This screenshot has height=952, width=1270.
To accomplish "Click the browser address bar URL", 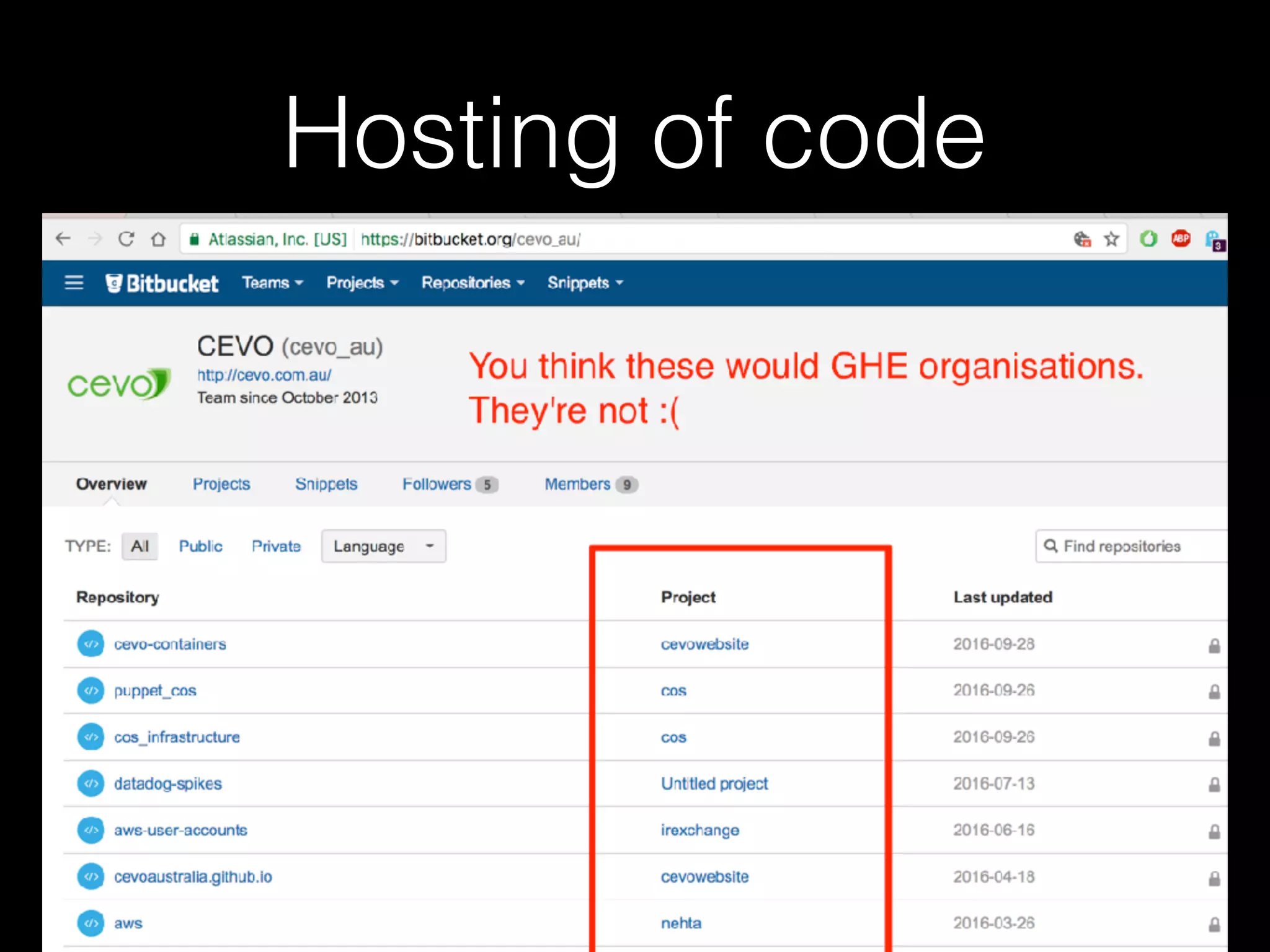I will (470, 239).
